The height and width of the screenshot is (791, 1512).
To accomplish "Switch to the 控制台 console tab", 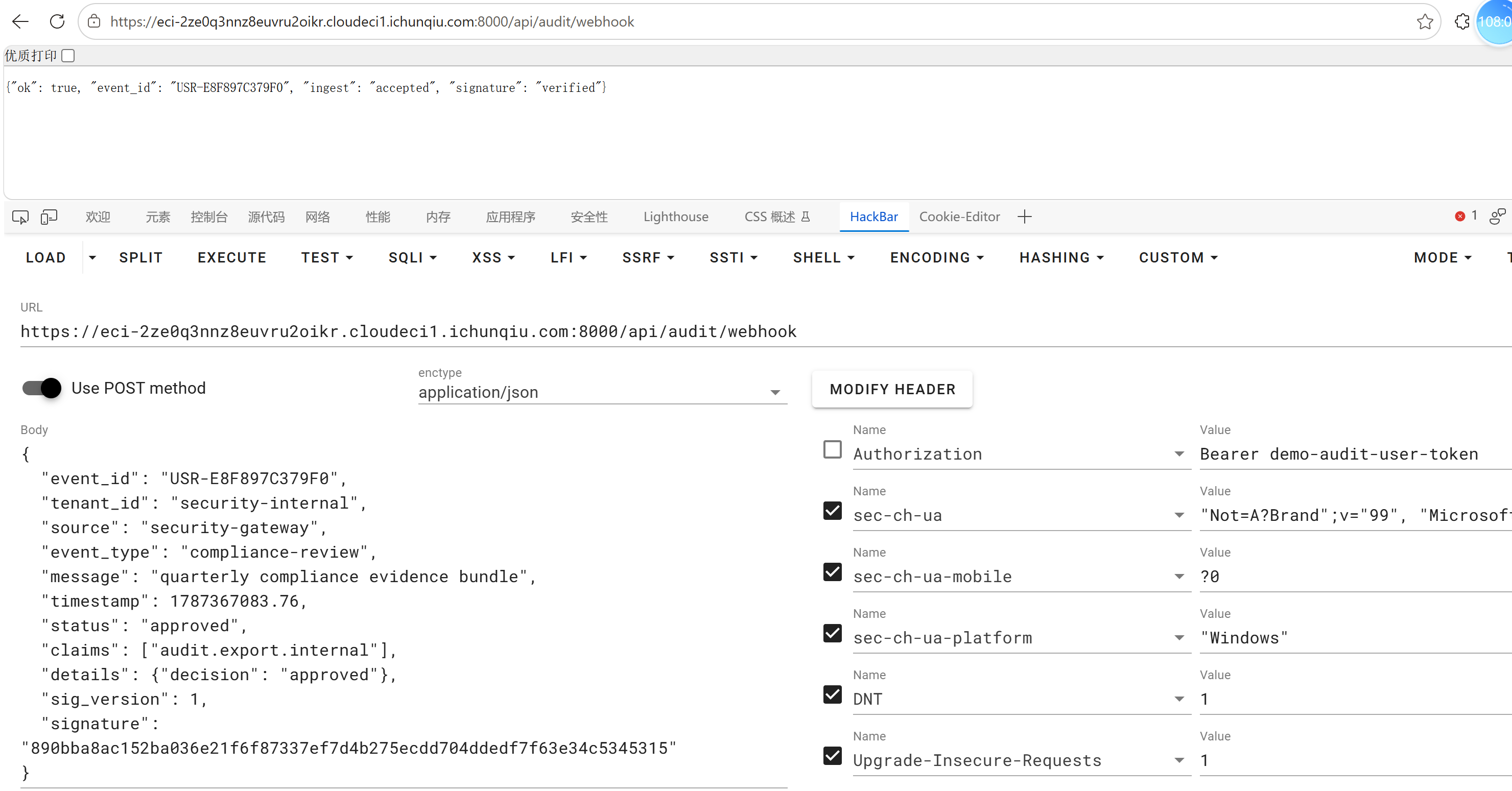I will coord(209,217).
